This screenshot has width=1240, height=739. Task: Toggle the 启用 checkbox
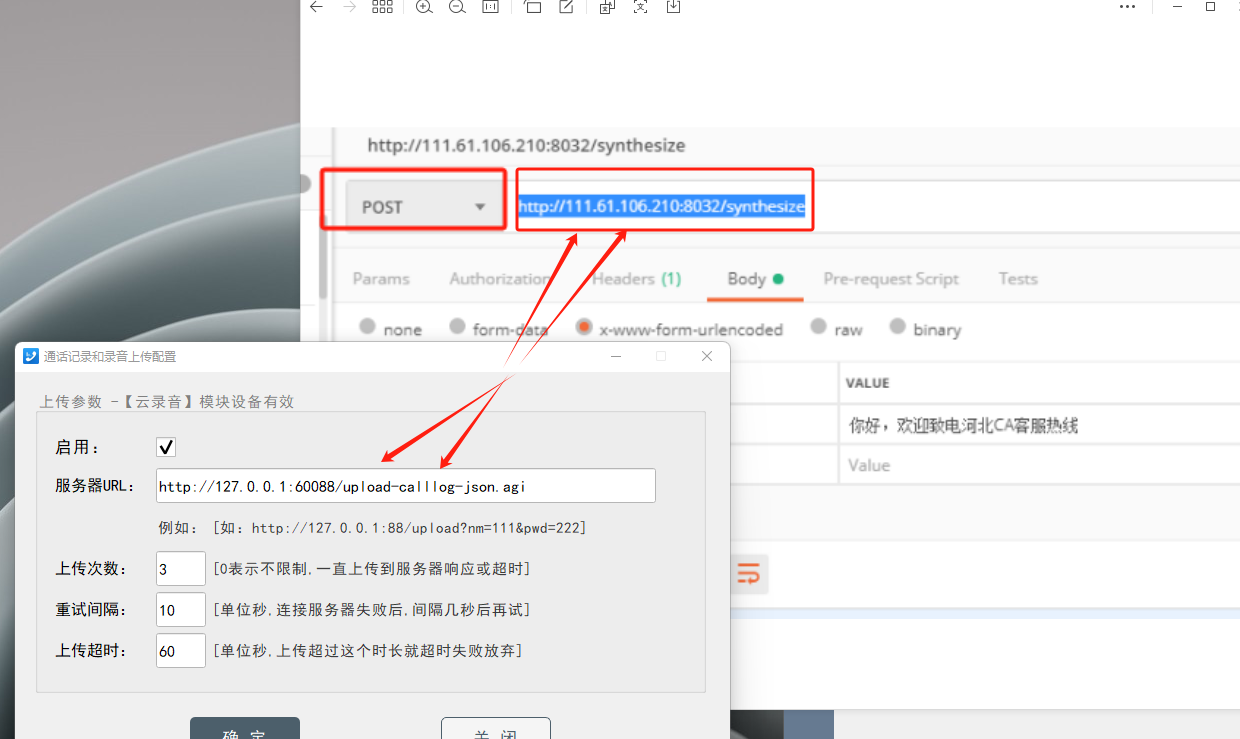(x=167, y=447)
